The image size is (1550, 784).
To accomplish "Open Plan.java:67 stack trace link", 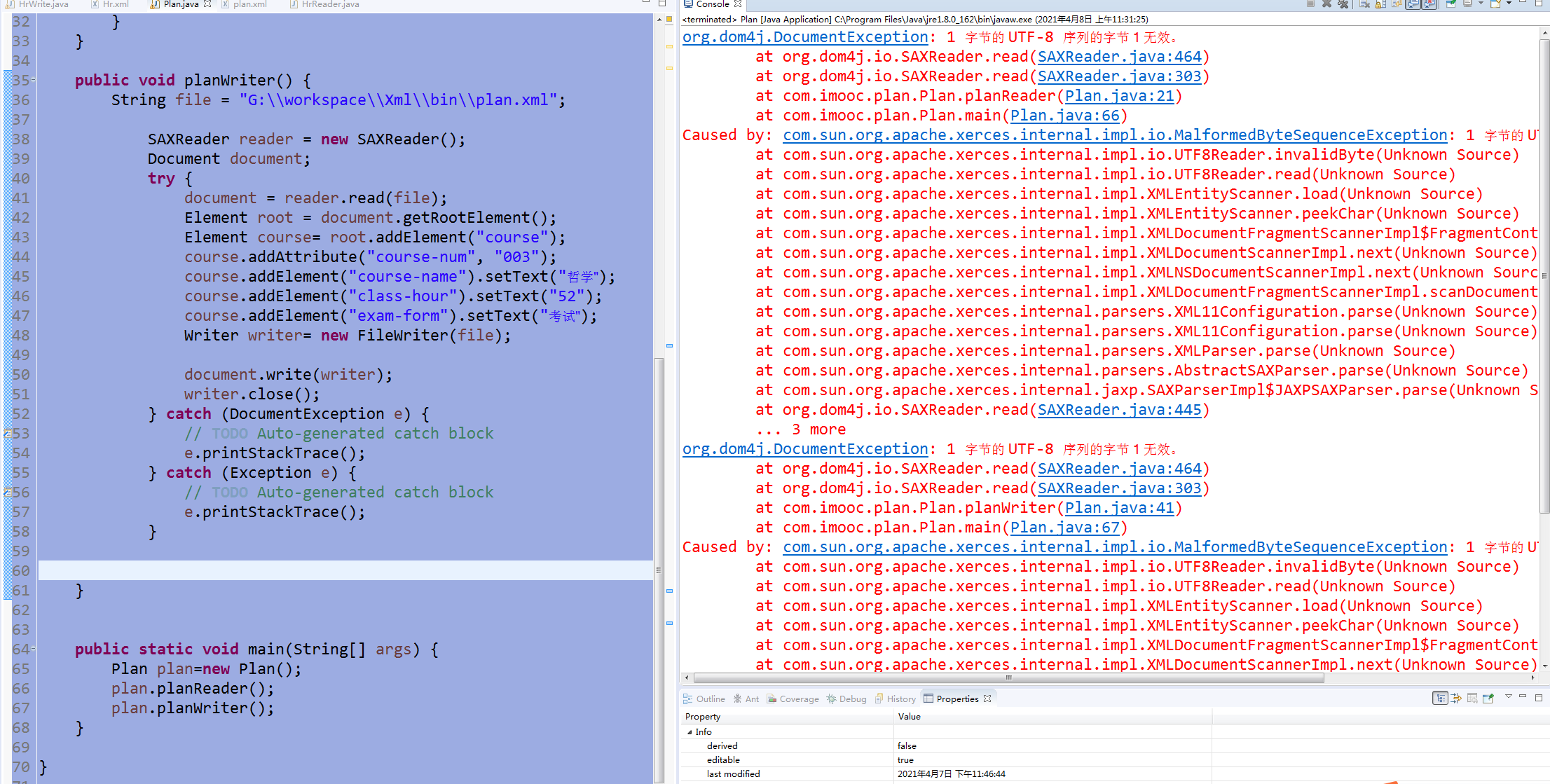I will tap(1064, 528).
